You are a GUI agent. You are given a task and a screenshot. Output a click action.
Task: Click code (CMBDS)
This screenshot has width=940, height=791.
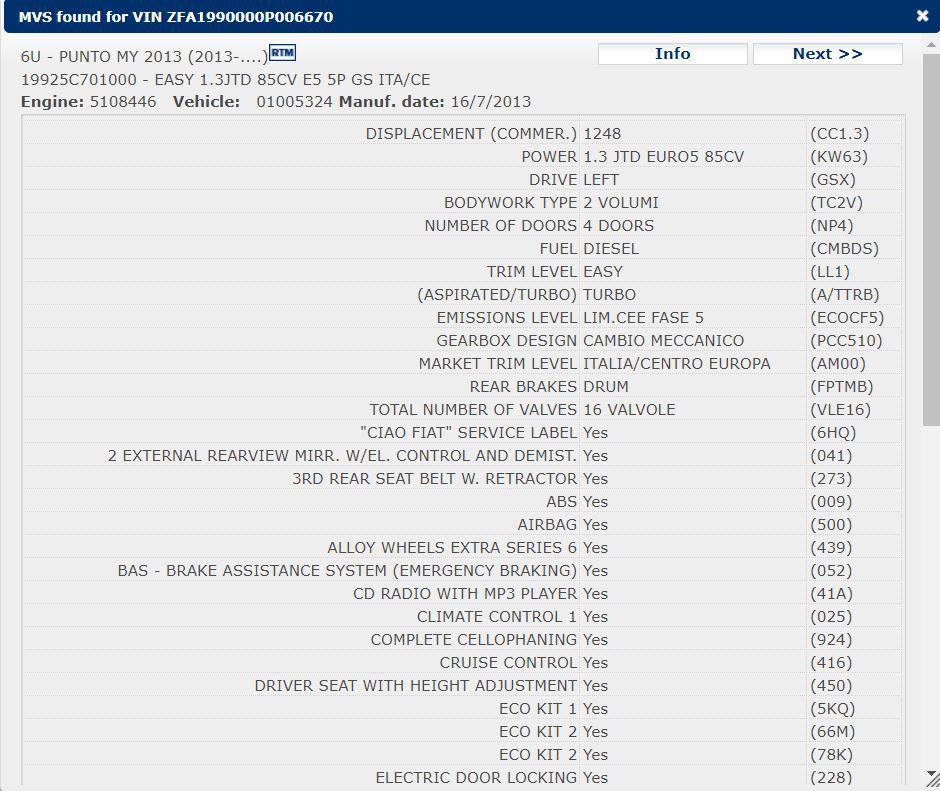[x=844, y=249]
